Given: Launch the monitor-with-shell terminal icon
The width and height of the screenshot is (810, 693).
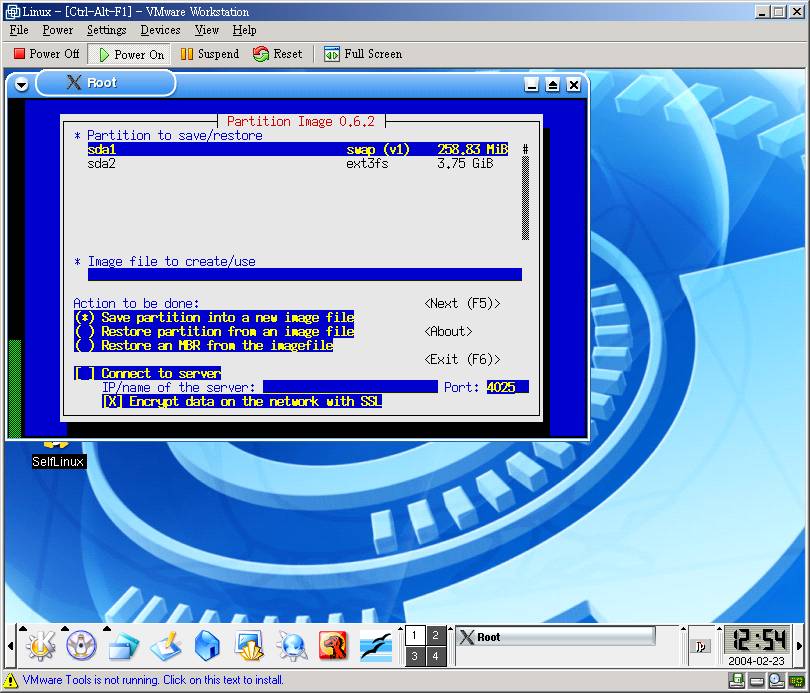Looking at the screenshot, I should [250, 645].
